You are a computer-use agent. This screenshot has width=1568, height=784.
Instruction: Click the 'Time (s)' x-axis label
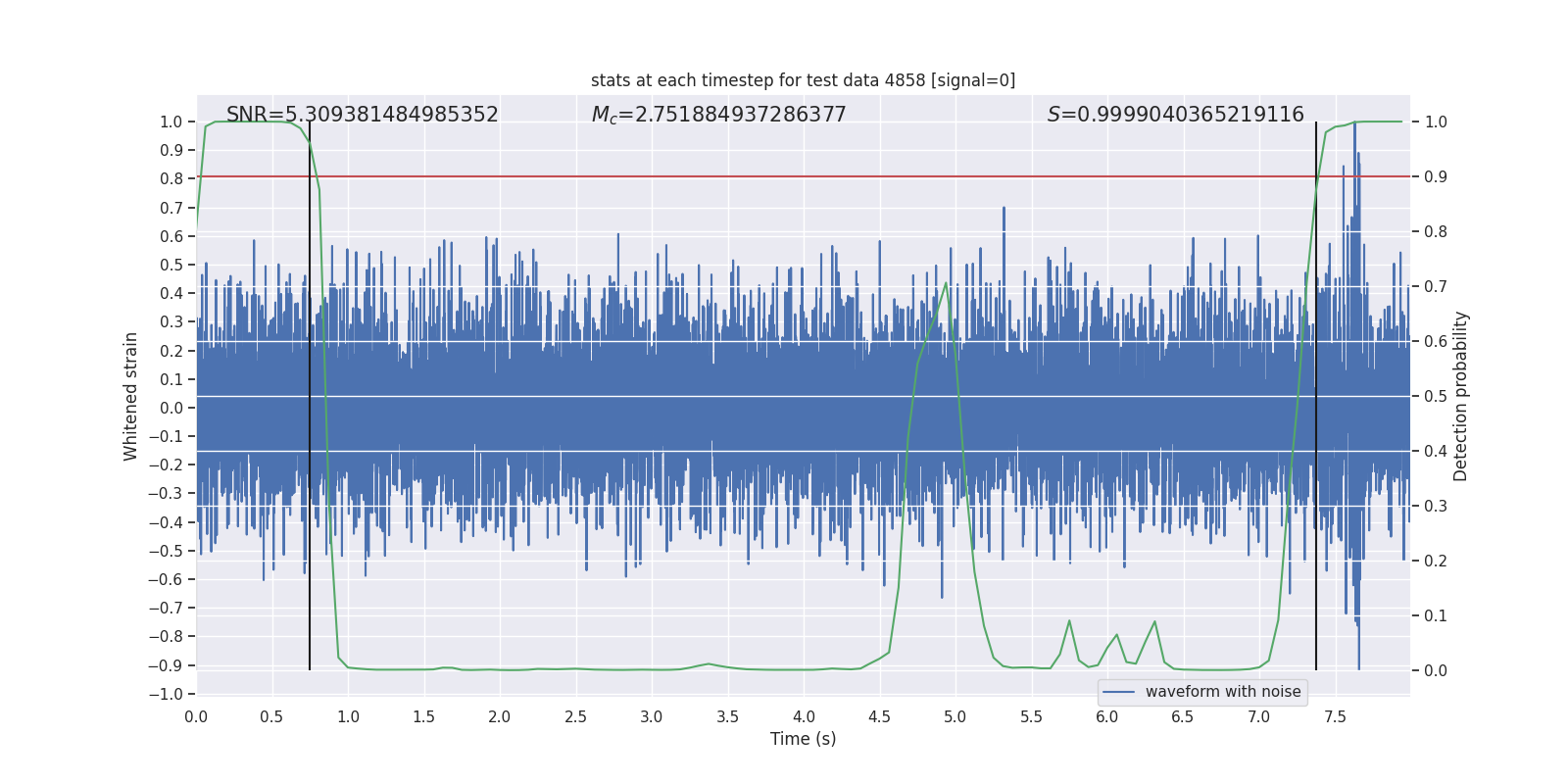pos(803,739)
